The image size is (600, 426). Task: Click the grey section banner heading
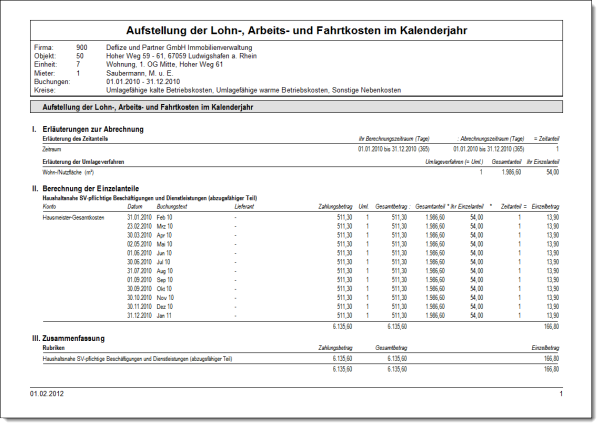pos(297,107)
